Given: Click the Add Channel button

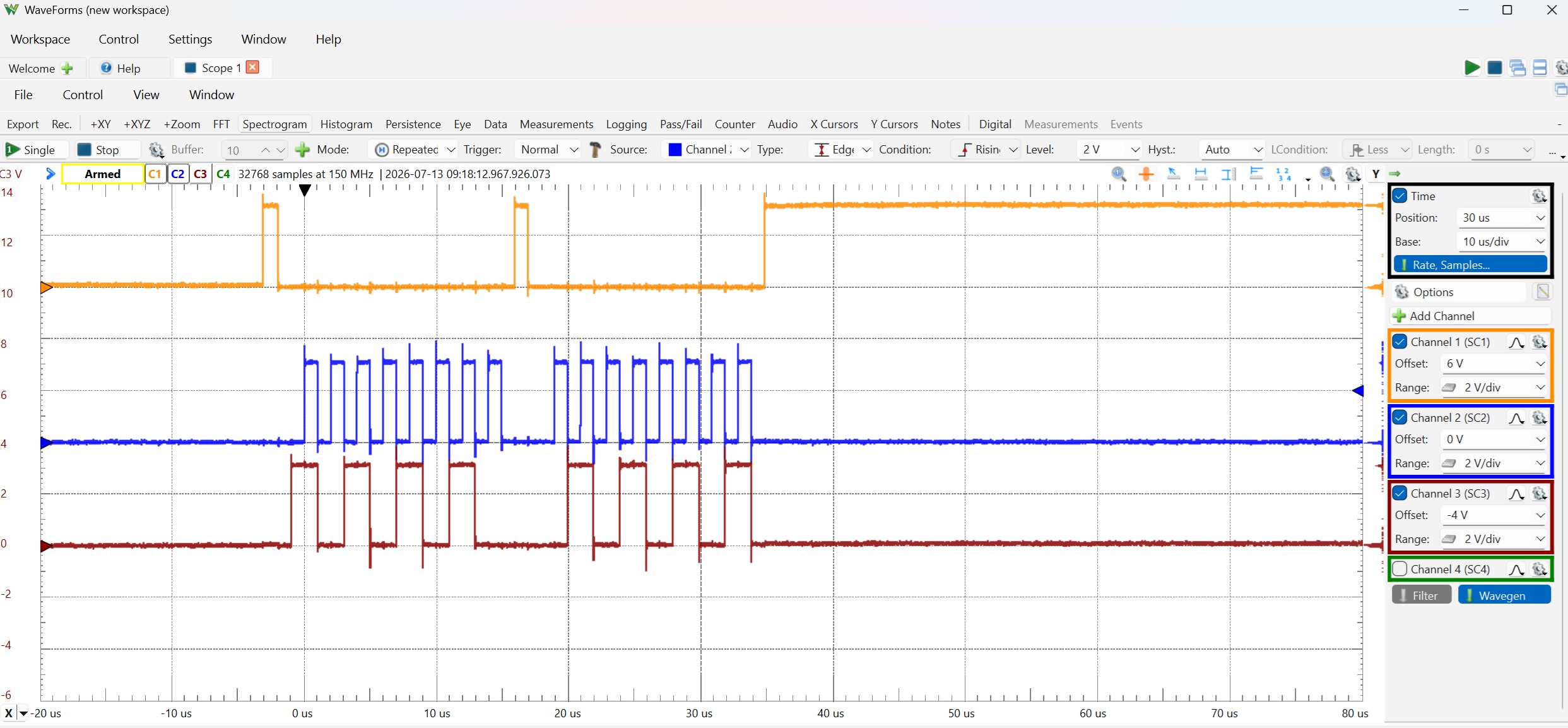Looking at the screenshot, I should point(1470,316).
